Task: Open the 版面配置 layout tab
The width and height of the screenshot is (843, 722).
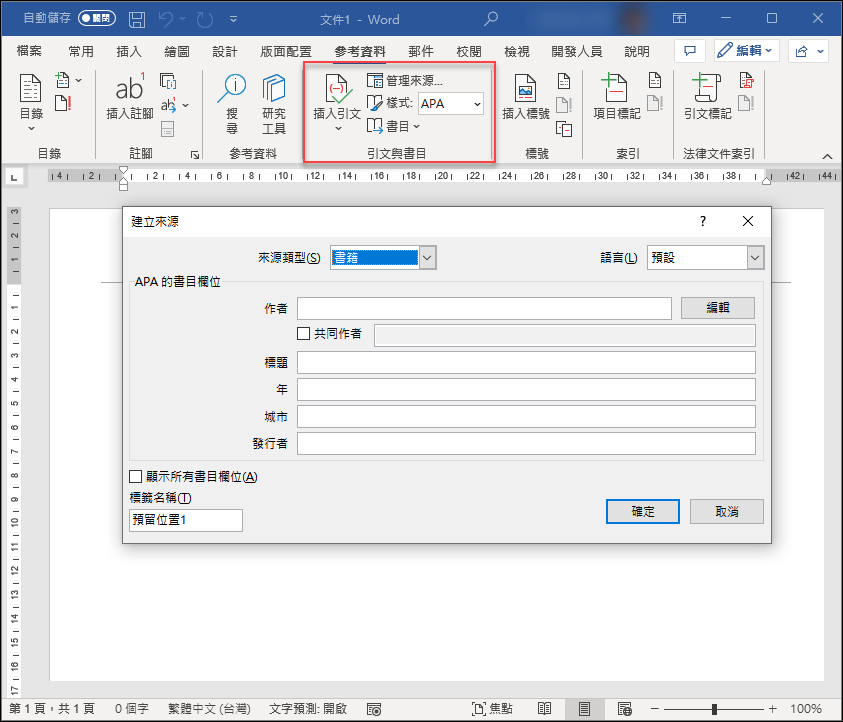Action: coord(285,51)
